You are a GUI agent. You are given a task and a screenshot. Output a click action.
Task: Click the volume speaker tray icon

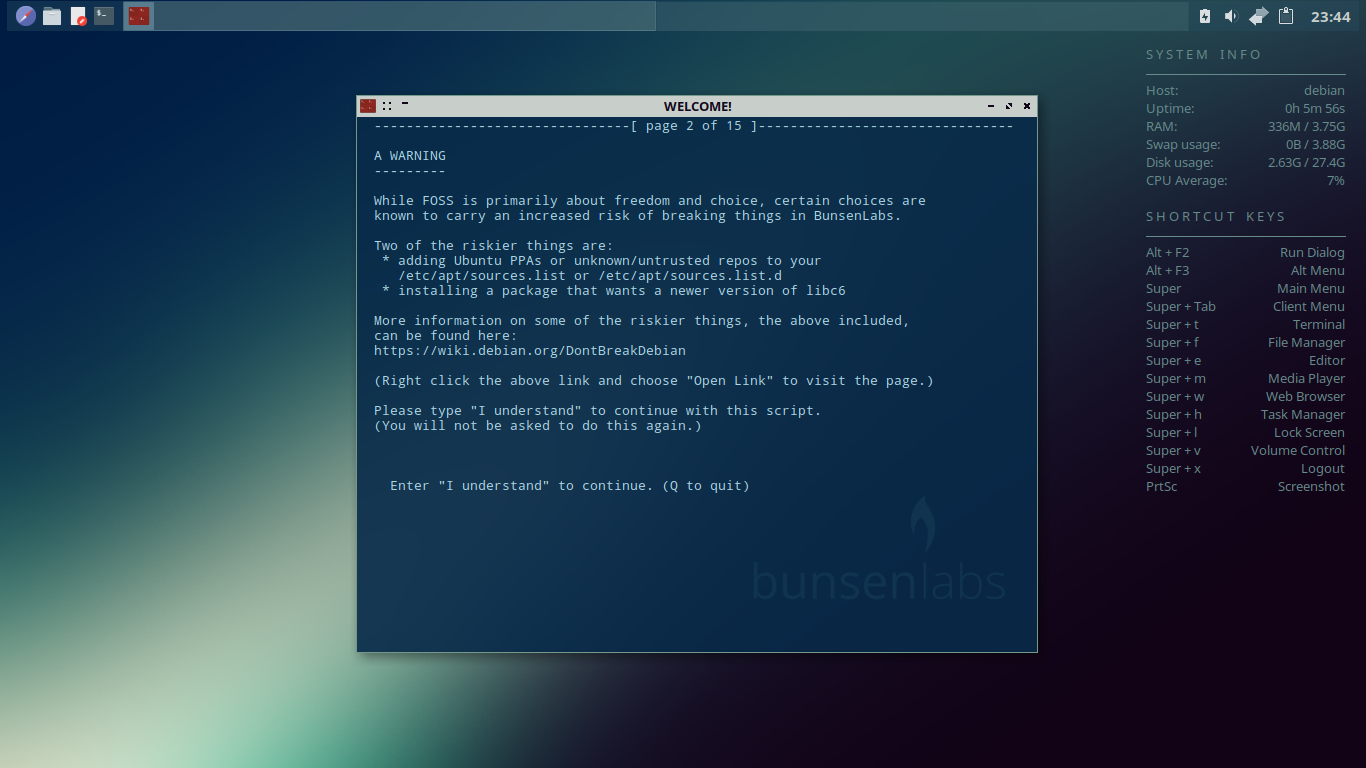tap(1231, 16)
